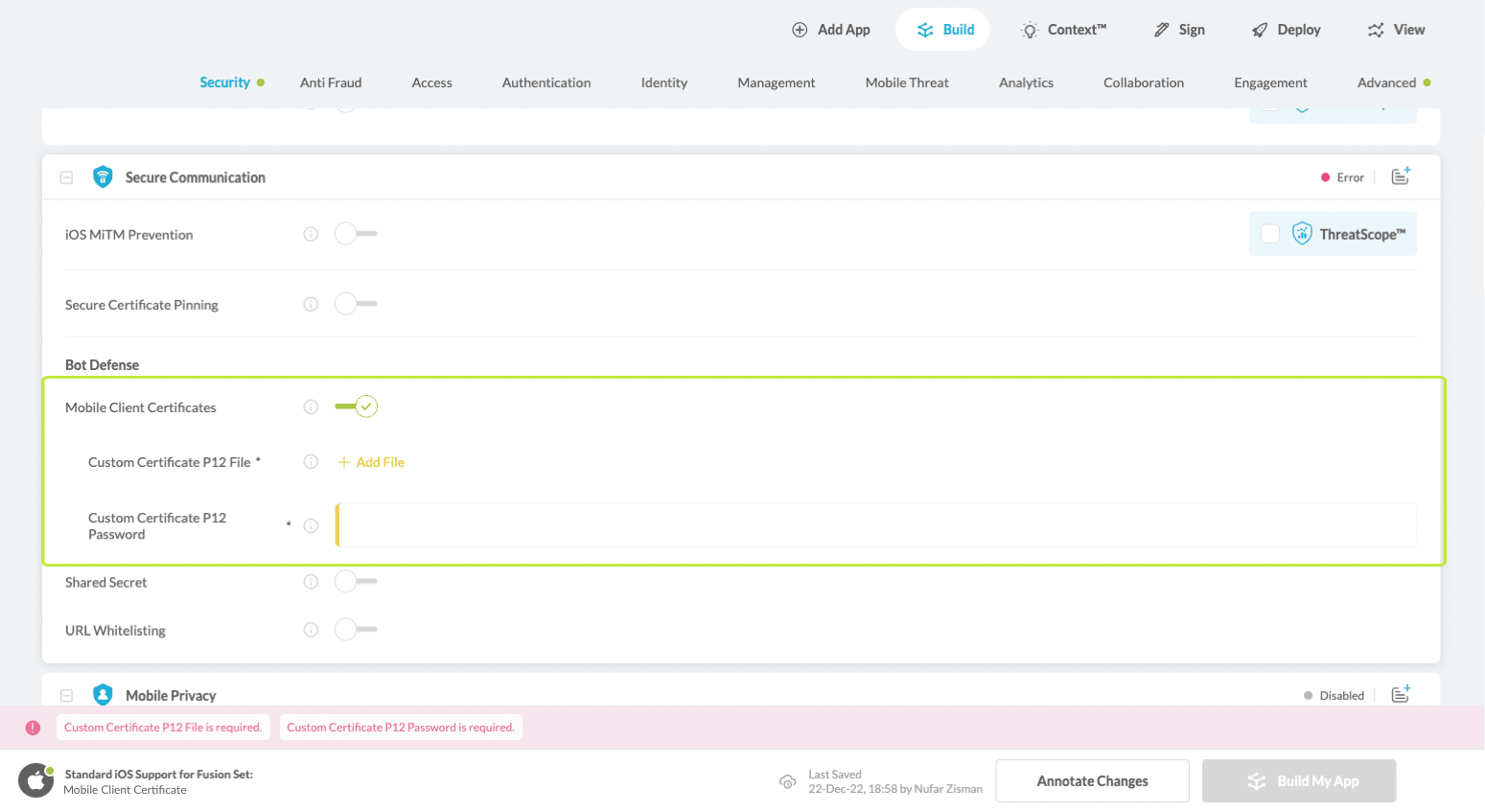Focus the Custom Certificate P12 Password field
The image size is (1485, 812).
pyautogui.click(x=876, y=525)
